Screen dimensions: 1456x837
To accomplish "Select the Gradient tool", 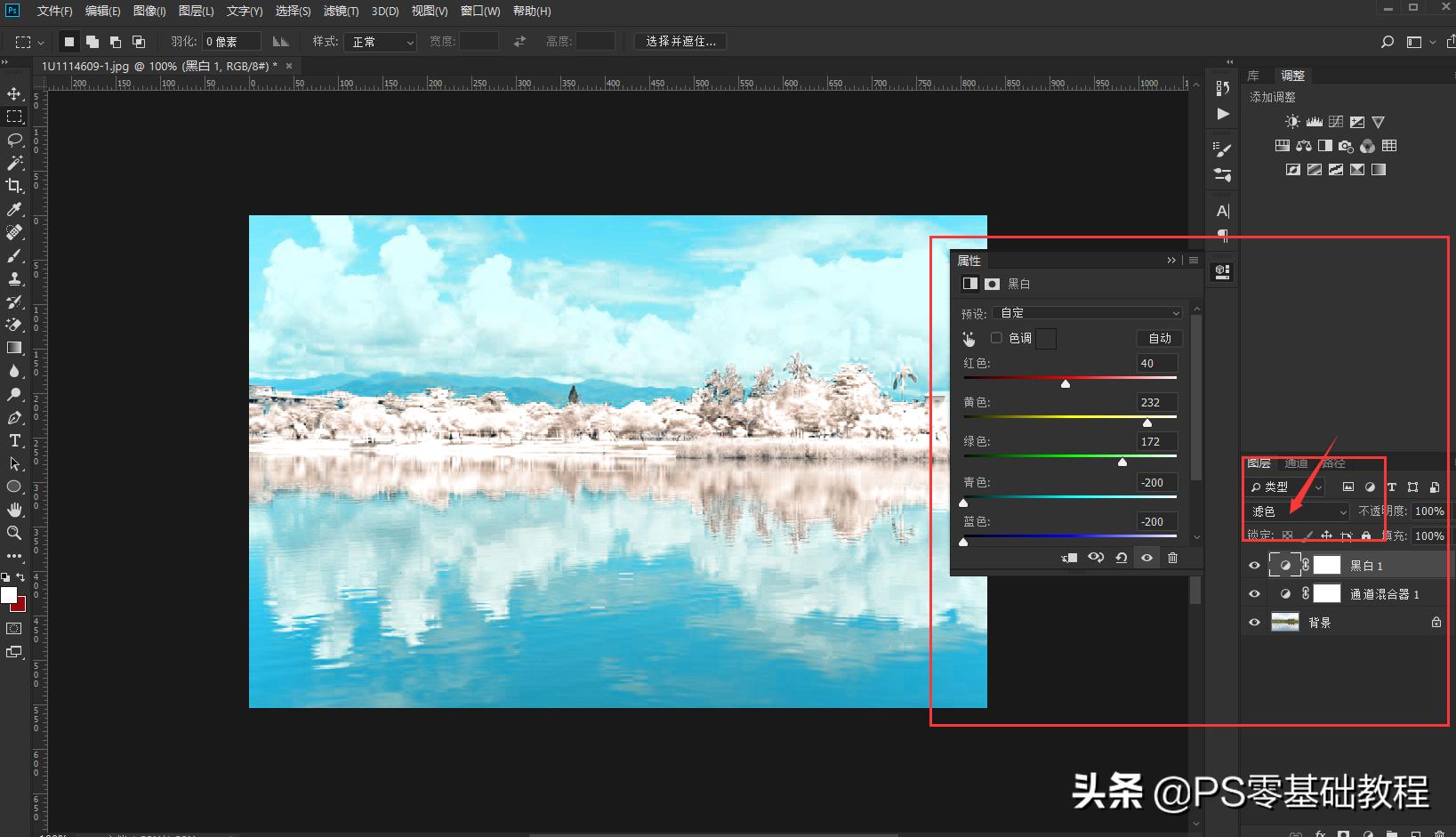I will (14, 348).
